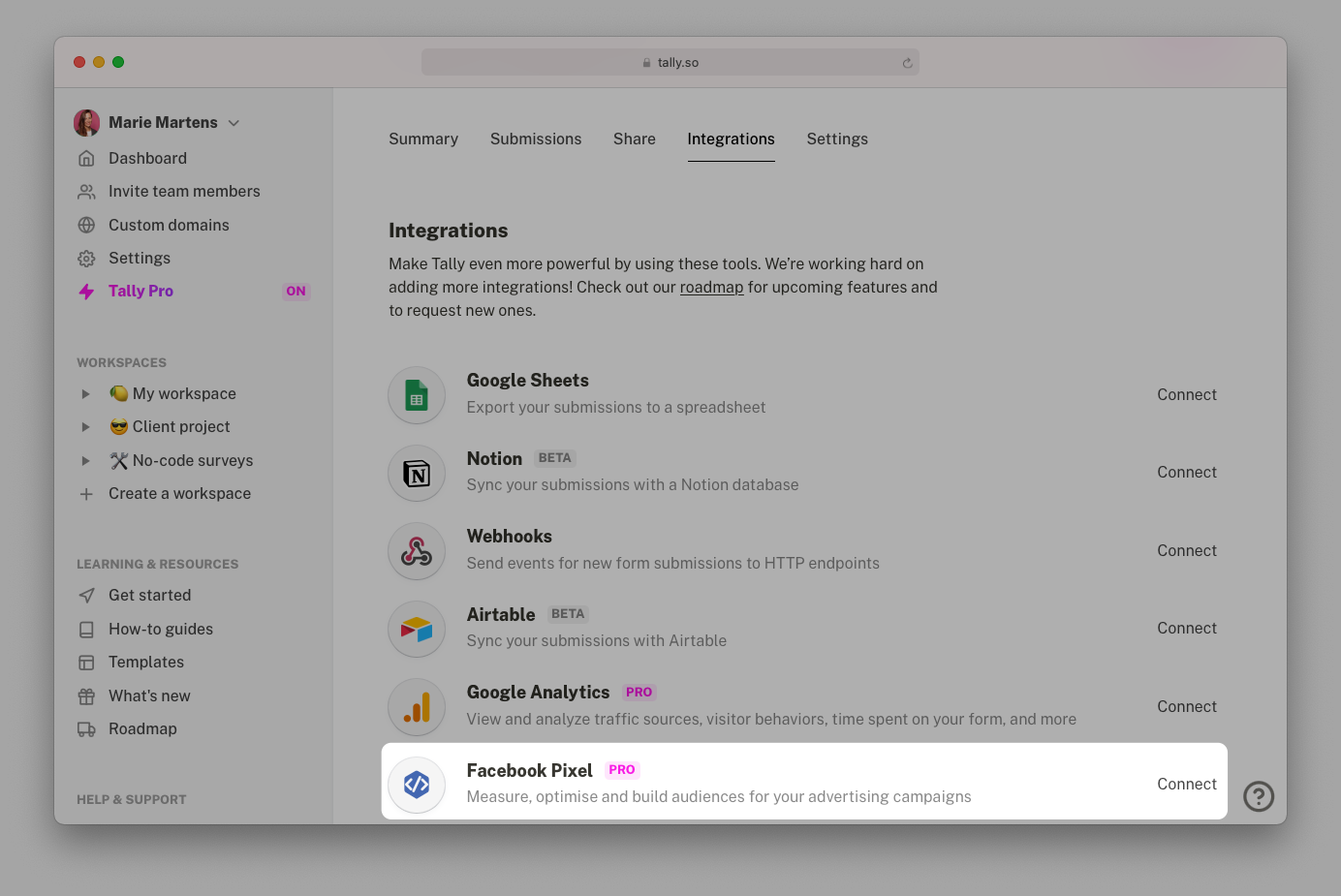Click the Custom domains globe icon
The width and height of the screenshot is (1341, 896).
coord(86,225)
